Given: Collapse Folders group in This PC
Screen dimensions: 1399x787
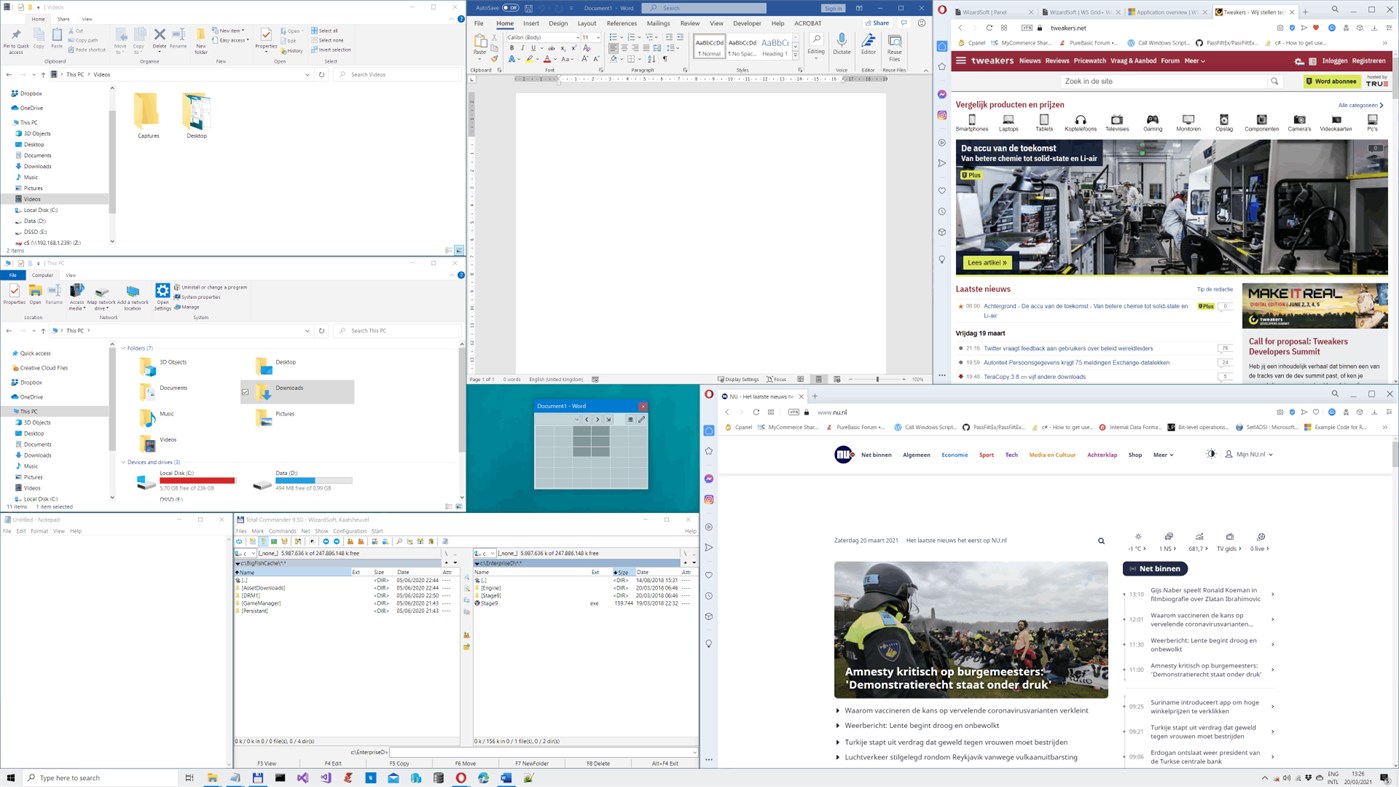Looking at the screenshot, I should pos(124,348).
